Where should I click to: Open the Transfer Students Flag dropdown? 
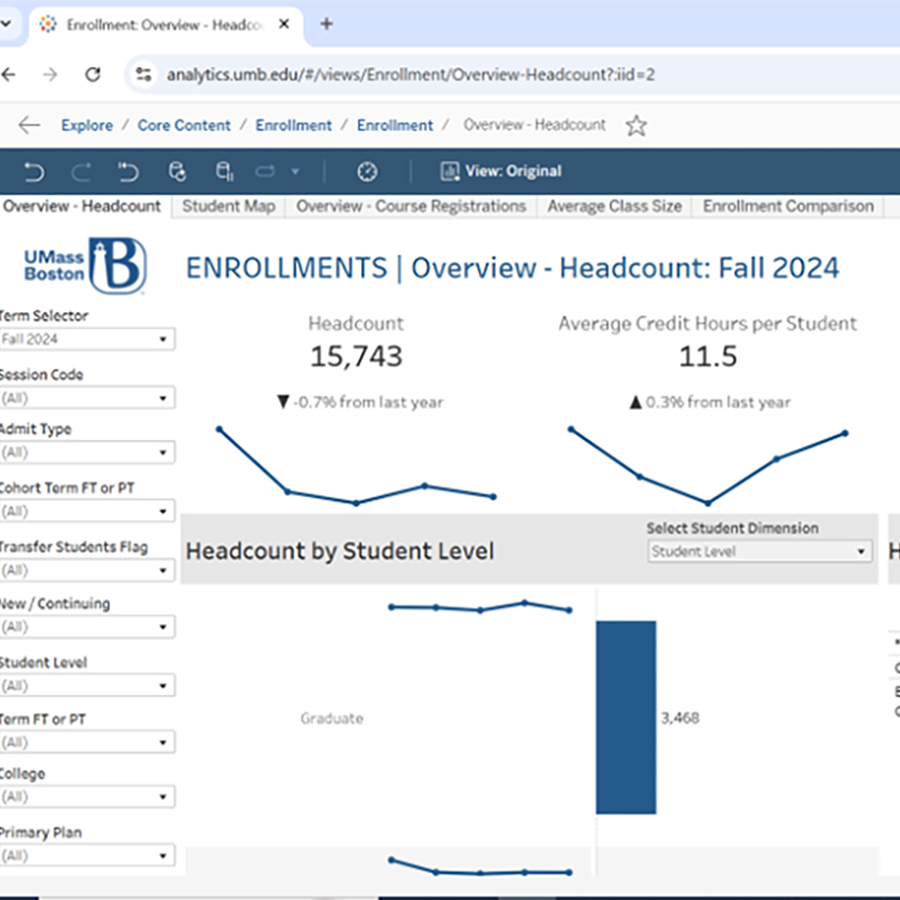click(88, 570)
